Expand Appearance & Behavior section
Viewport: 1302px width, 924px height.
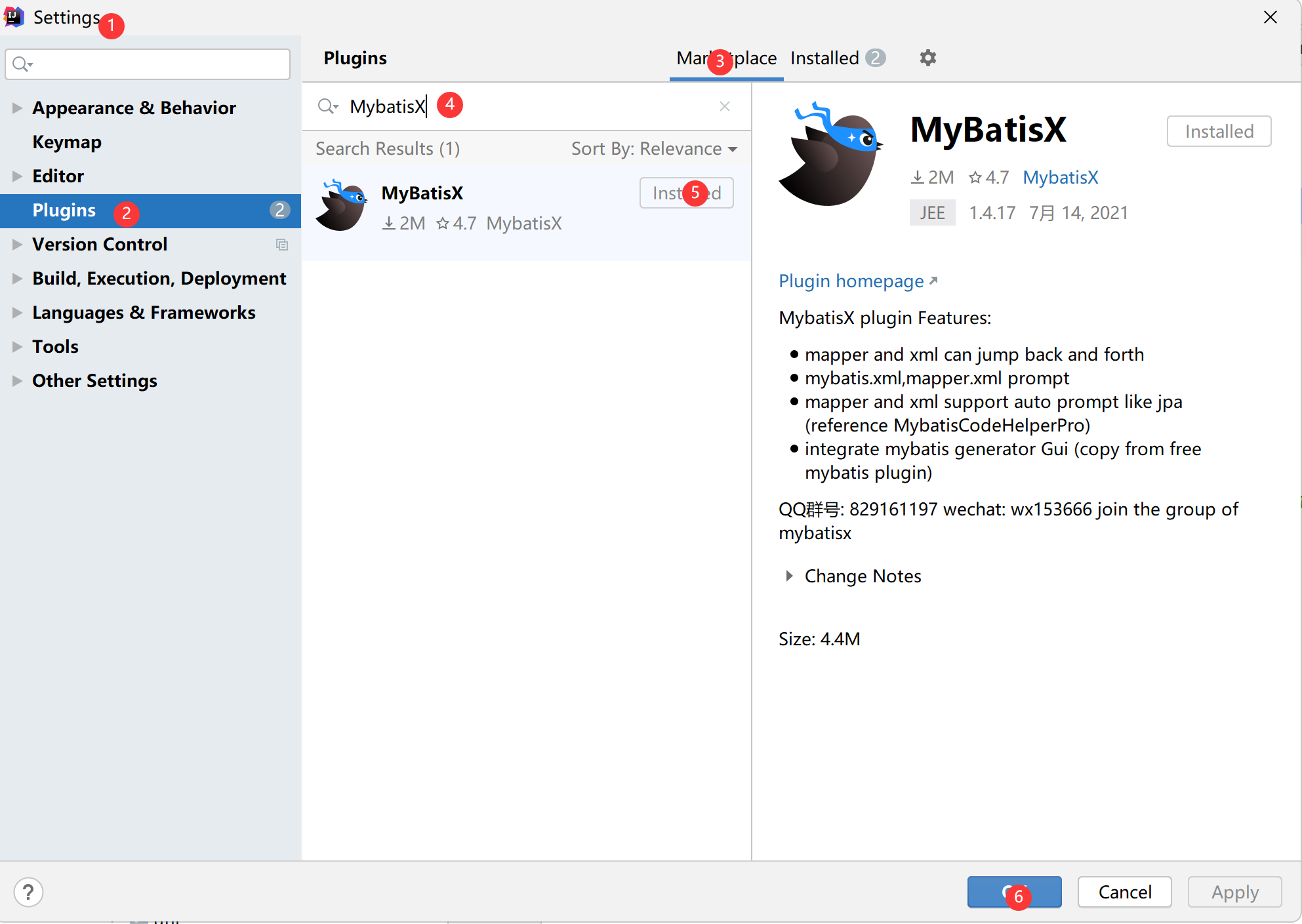point(17,108)
